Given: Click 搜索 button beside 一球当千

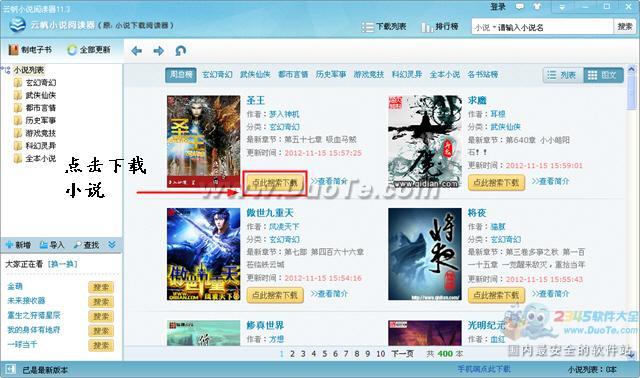Looking at the screenshot, I should (100, 345).
